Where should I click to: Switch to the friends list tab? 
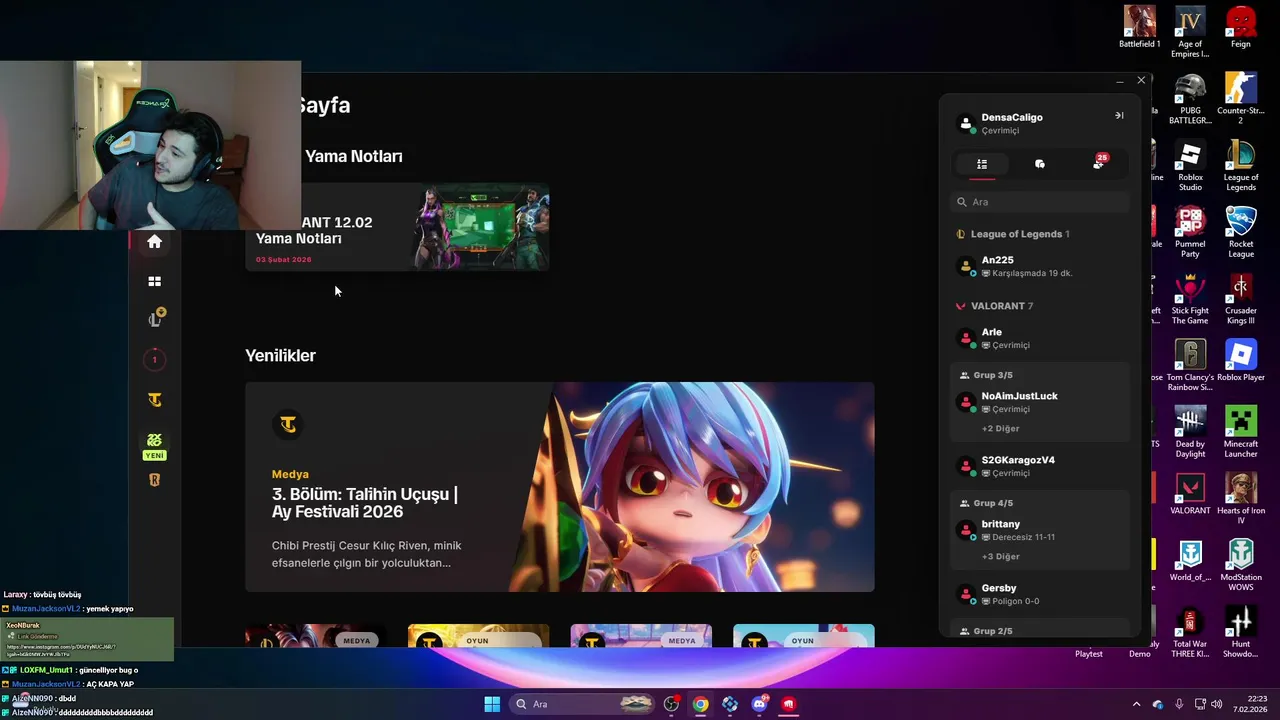pyautogui.click(x=982, y=164)
